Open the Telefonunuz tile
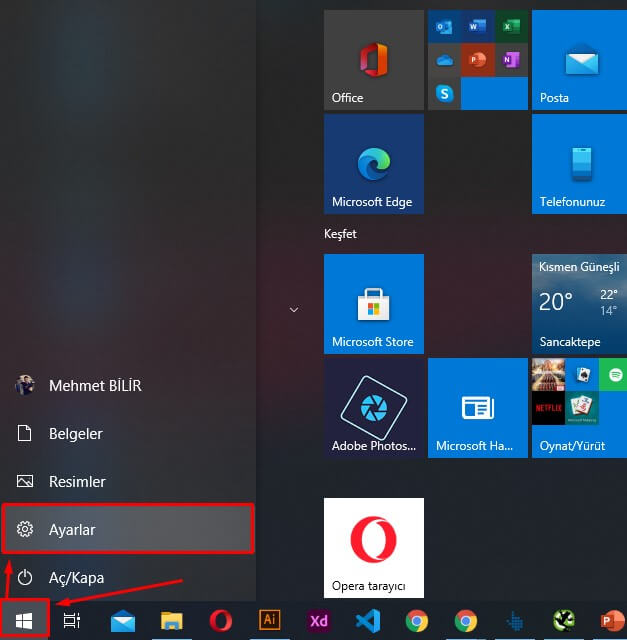Screen dimensions: 627x640 pos(579,164)
